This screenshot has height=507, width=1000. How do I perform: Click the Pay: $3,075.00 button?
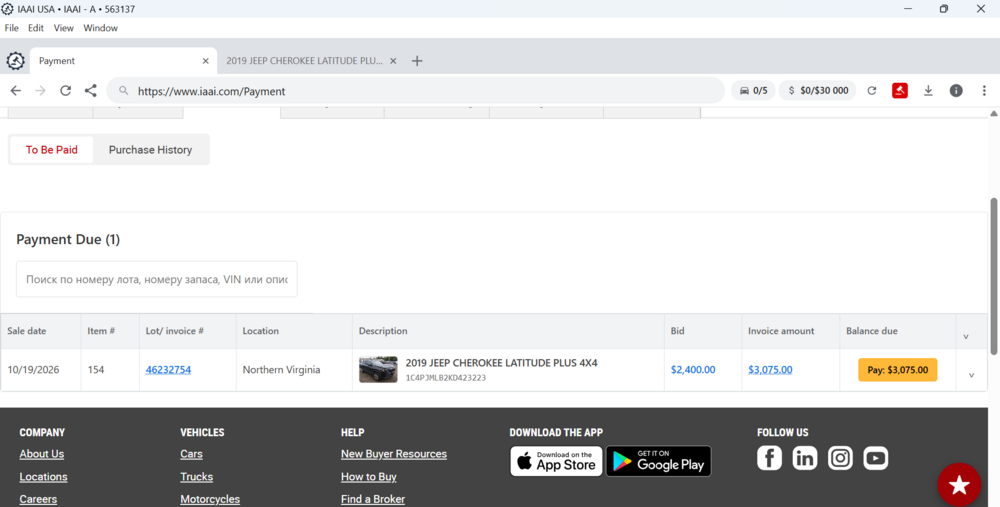tap(898, 370)
